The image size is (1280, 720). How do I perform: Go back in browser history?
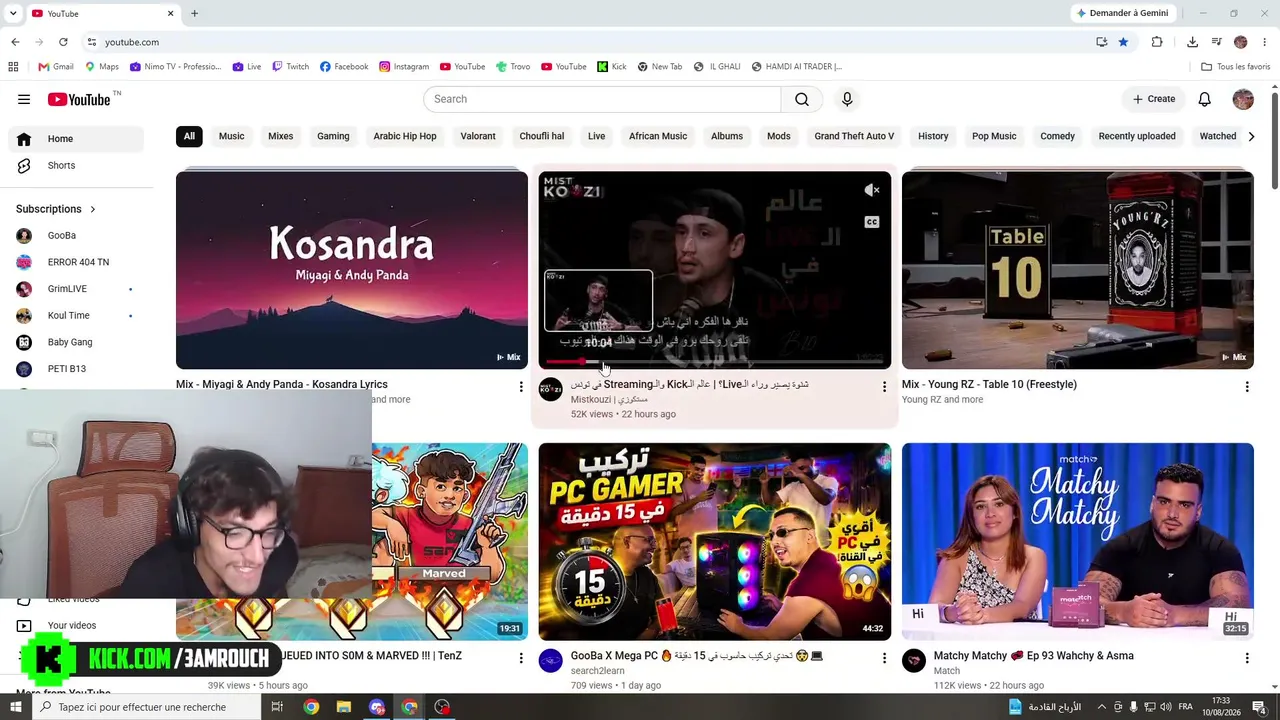[15, 42]
